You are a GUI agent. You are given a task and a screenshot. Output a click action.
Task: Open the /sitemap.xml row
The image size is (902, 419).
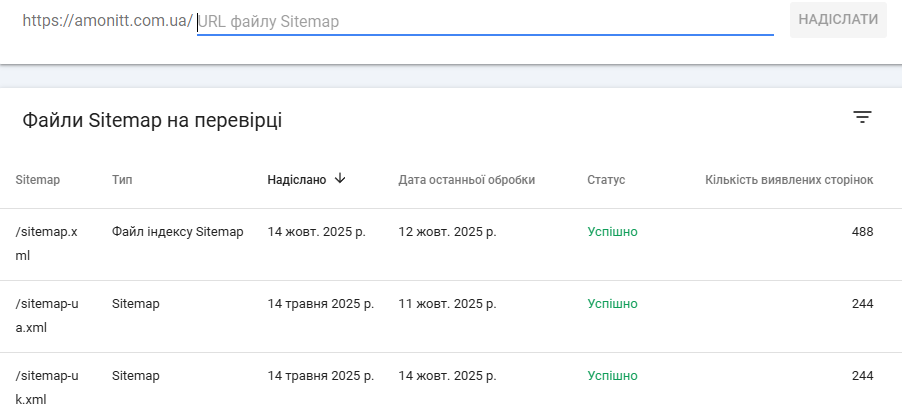47,243
